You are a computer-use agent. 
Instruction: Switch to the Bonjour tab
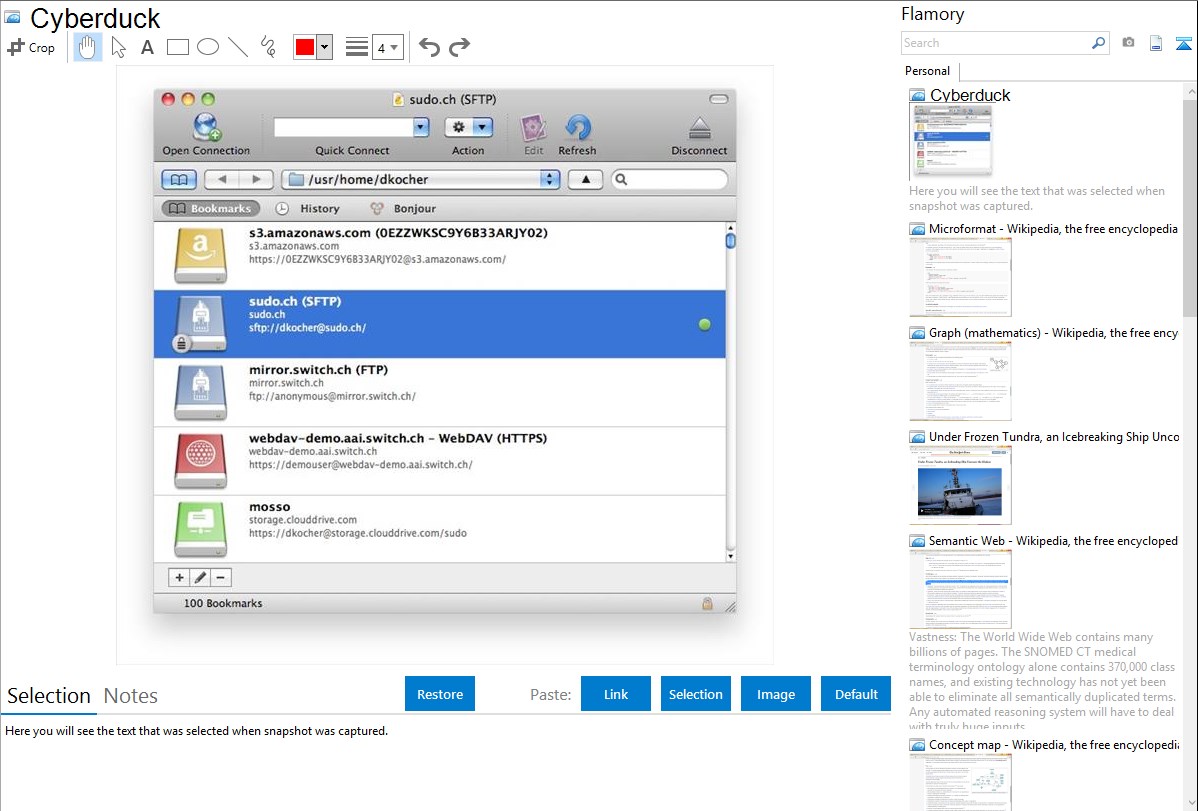tap(403, 209)
